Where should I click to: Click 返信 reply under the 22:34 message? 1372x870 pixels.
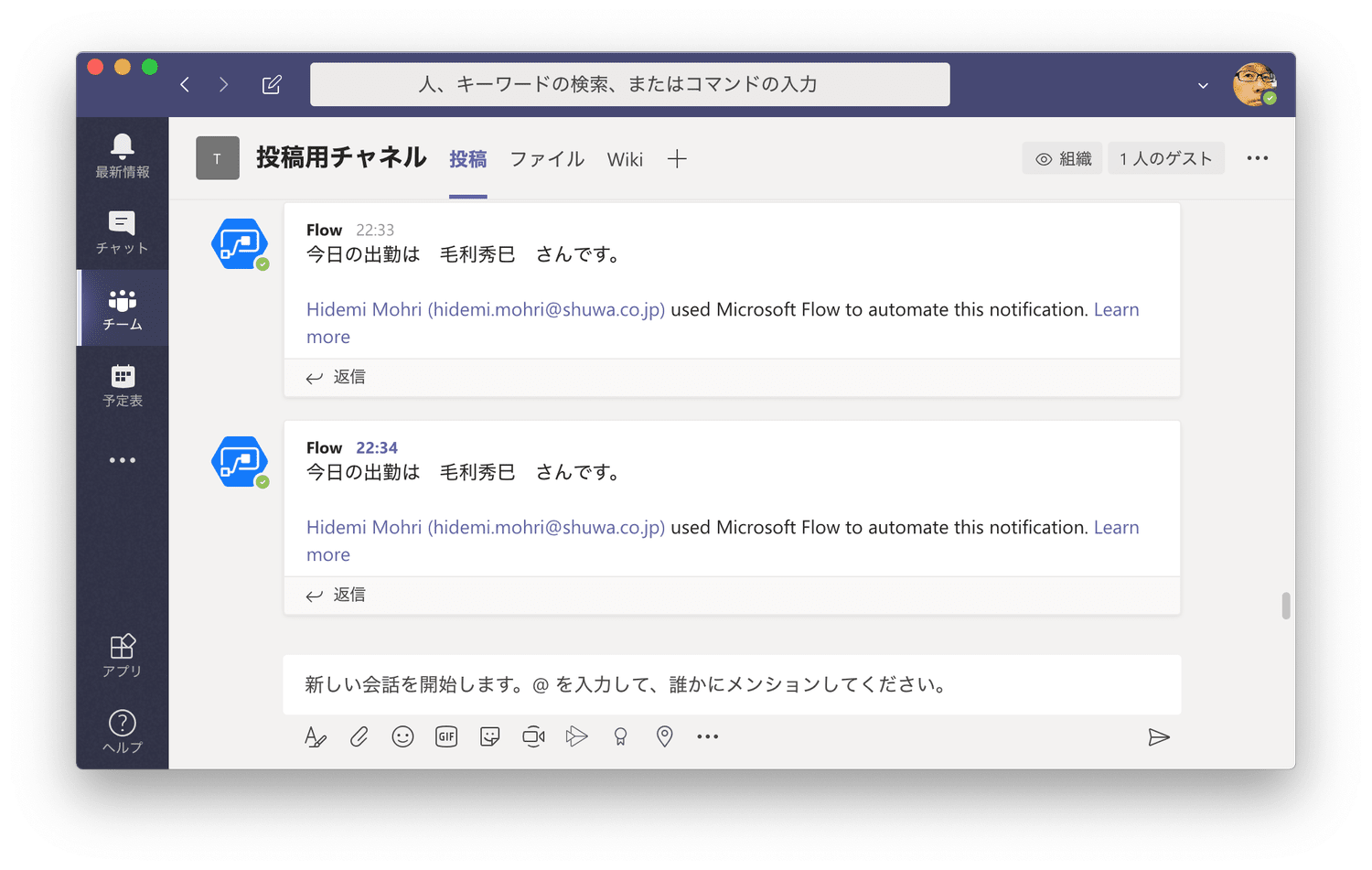click(x=337, y=595)
